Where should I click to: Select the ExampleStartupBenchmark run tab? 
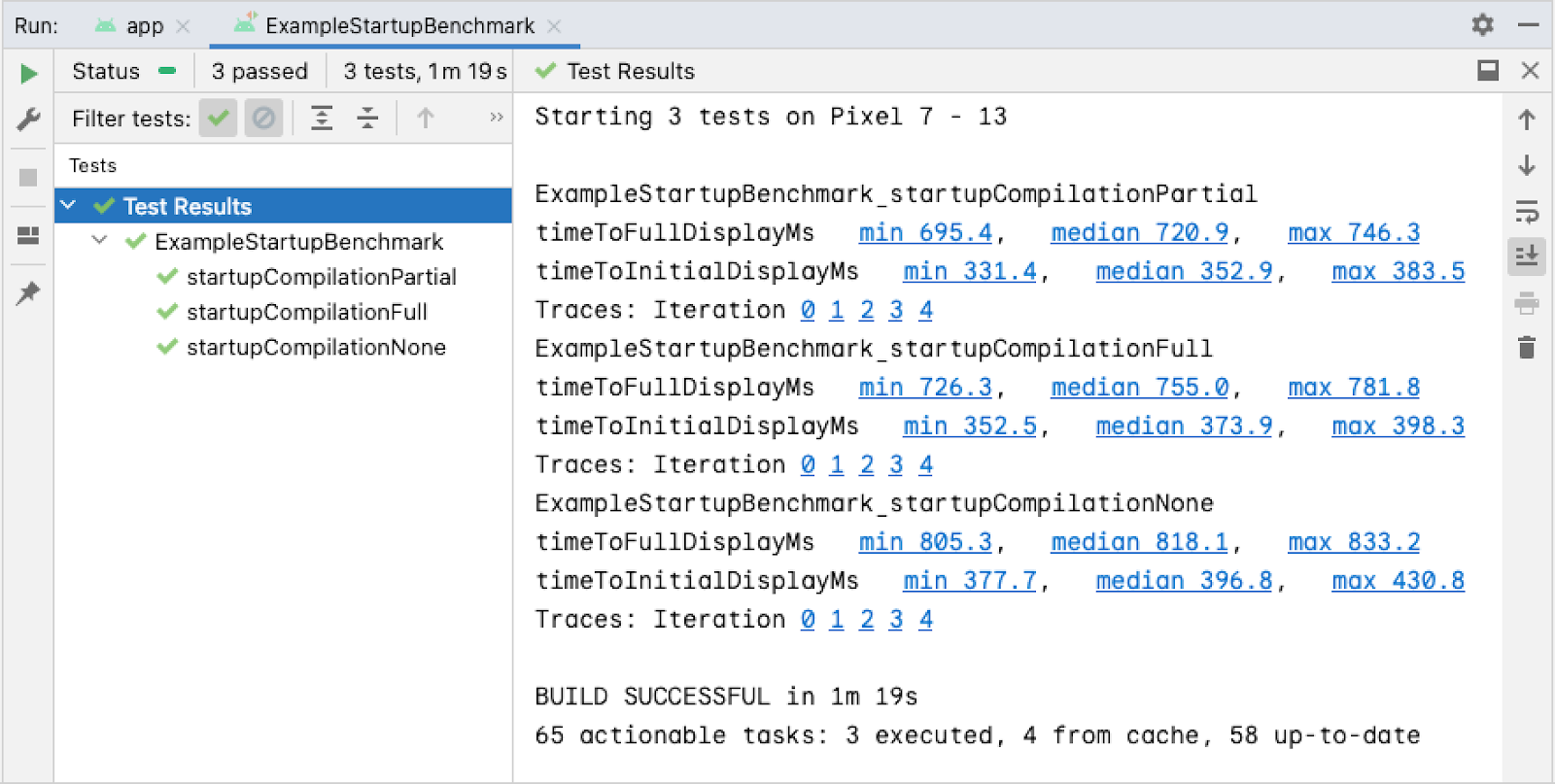point(398,26)
